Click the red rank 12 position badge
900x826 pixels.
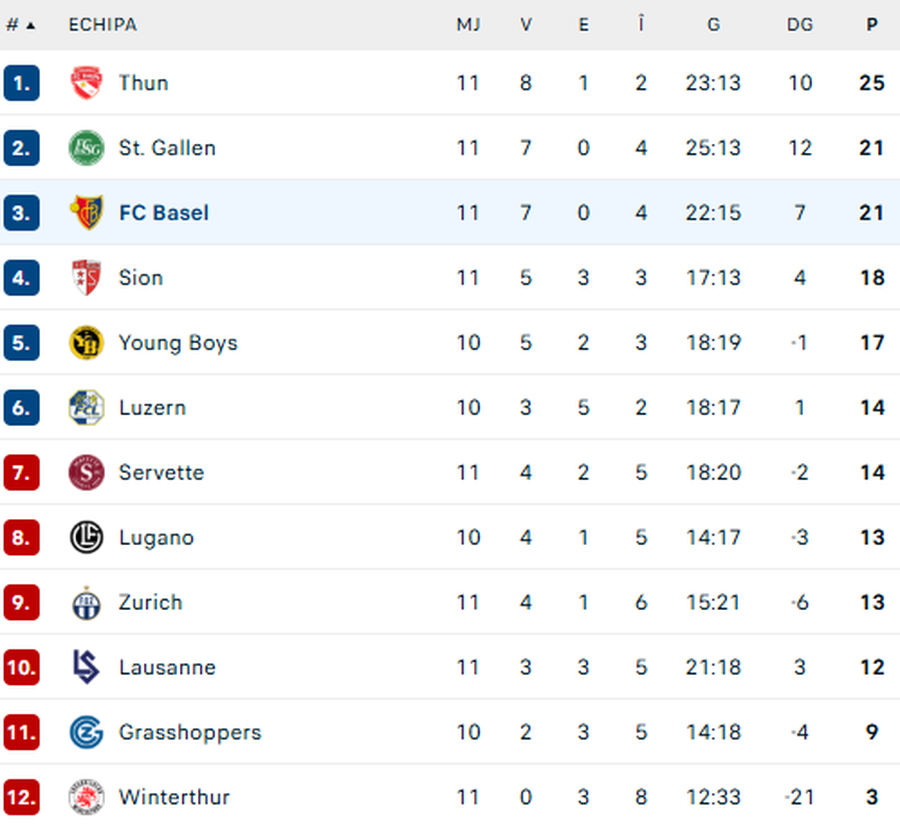[x=21, y=798]
